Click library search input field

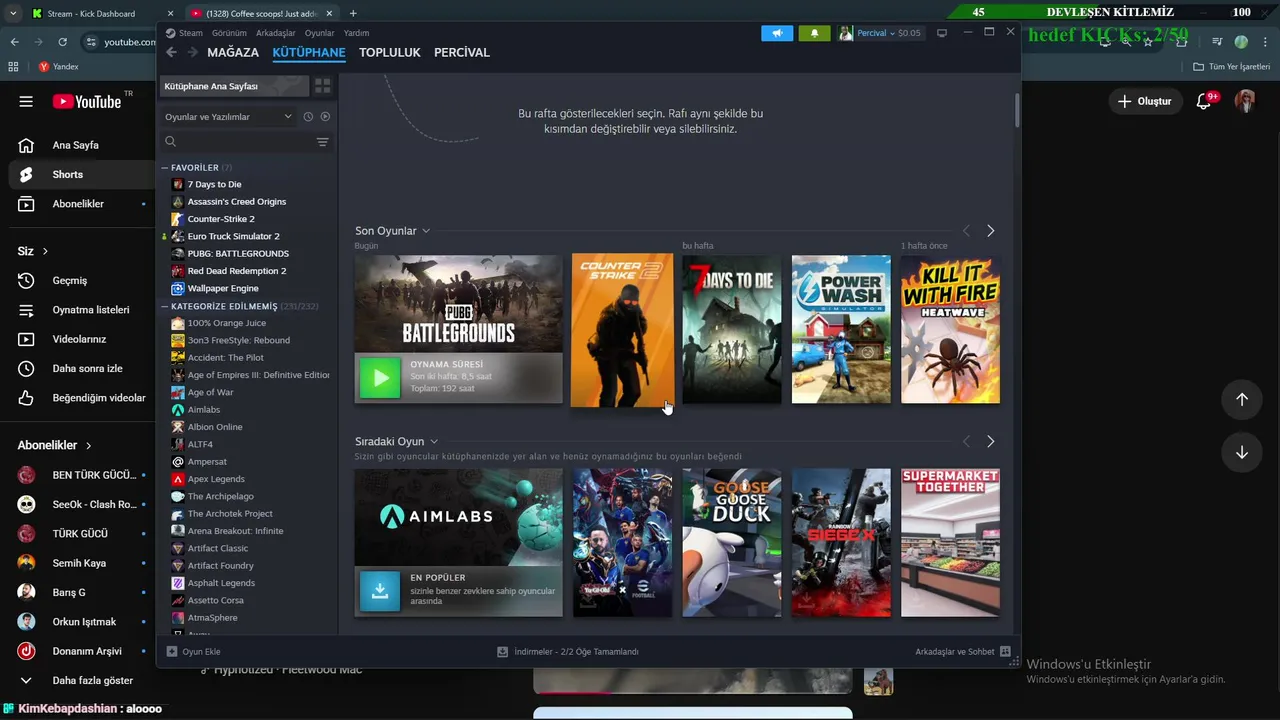pyautogui.click(x=246, y=142)
